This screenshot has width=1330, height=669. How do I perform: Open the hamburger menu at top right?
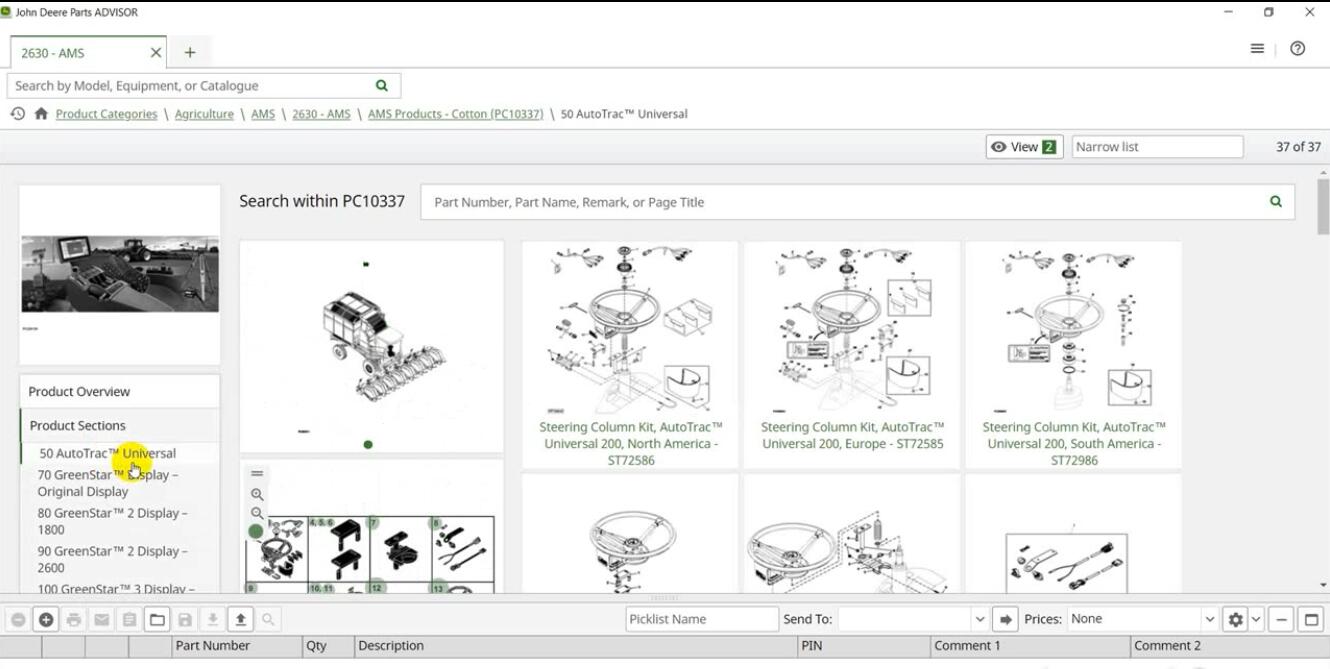(x=1257, y=49)
